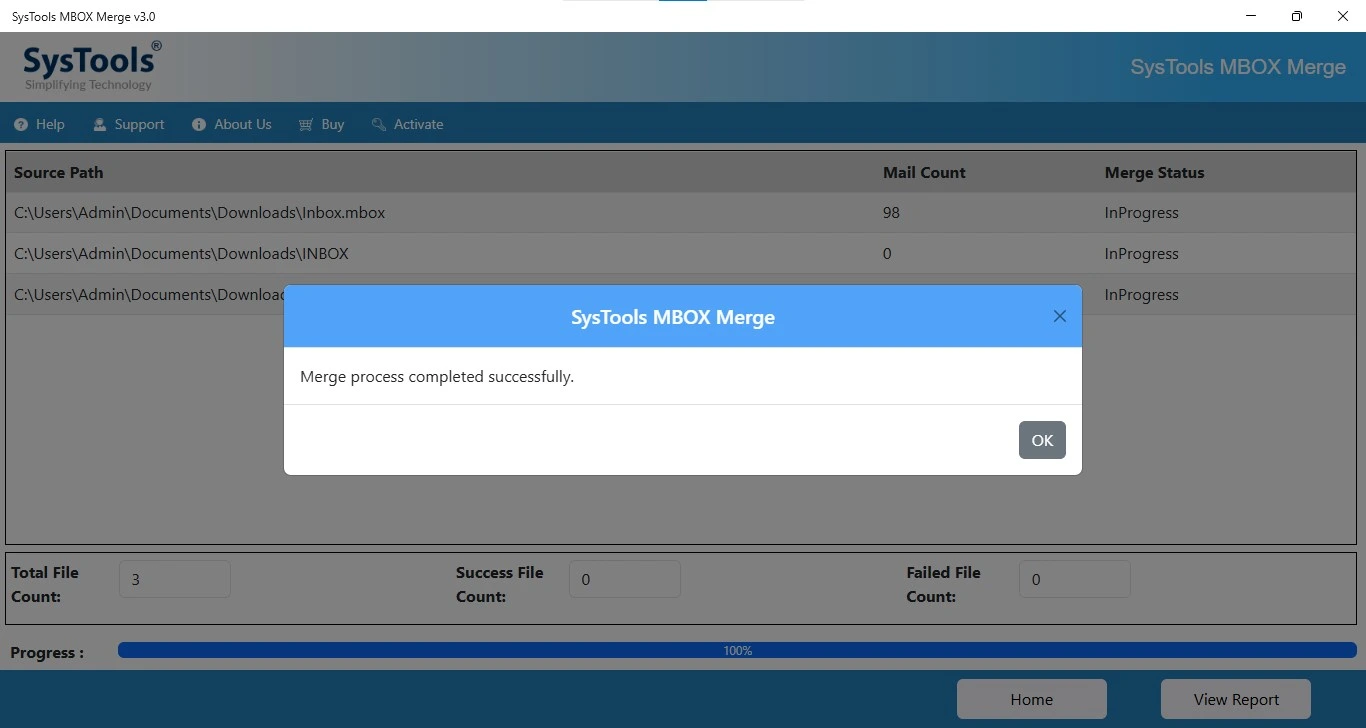
Task: Click mail count 0 for INBOX row
Action: point(887,254)
